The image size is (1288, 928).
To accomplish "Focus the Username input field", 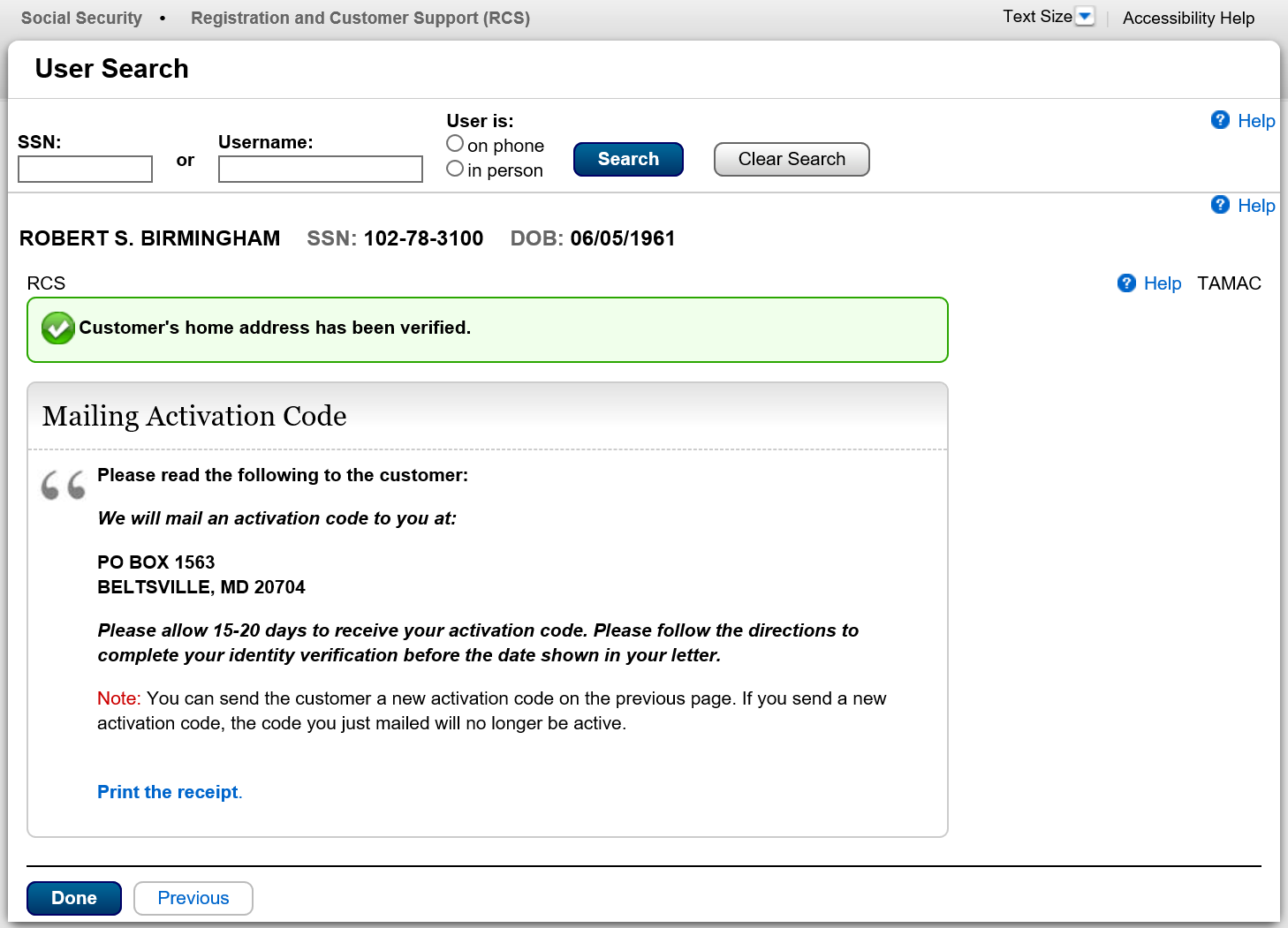I will coord(321,169).
